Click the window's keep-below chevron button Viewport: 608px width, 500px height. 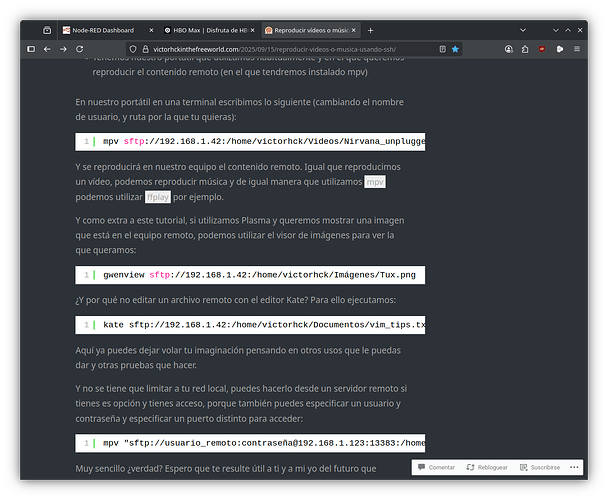(556, 30)
